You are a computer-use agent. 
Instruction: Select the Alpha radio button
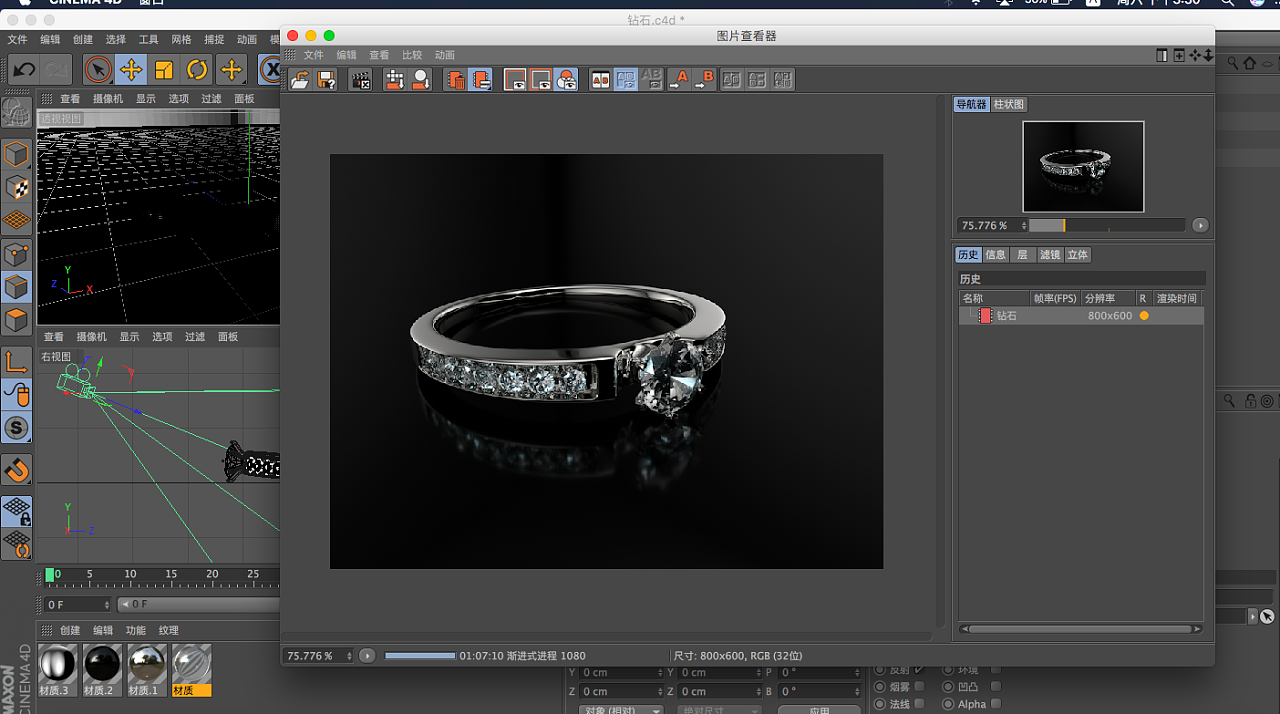(948, 704)
